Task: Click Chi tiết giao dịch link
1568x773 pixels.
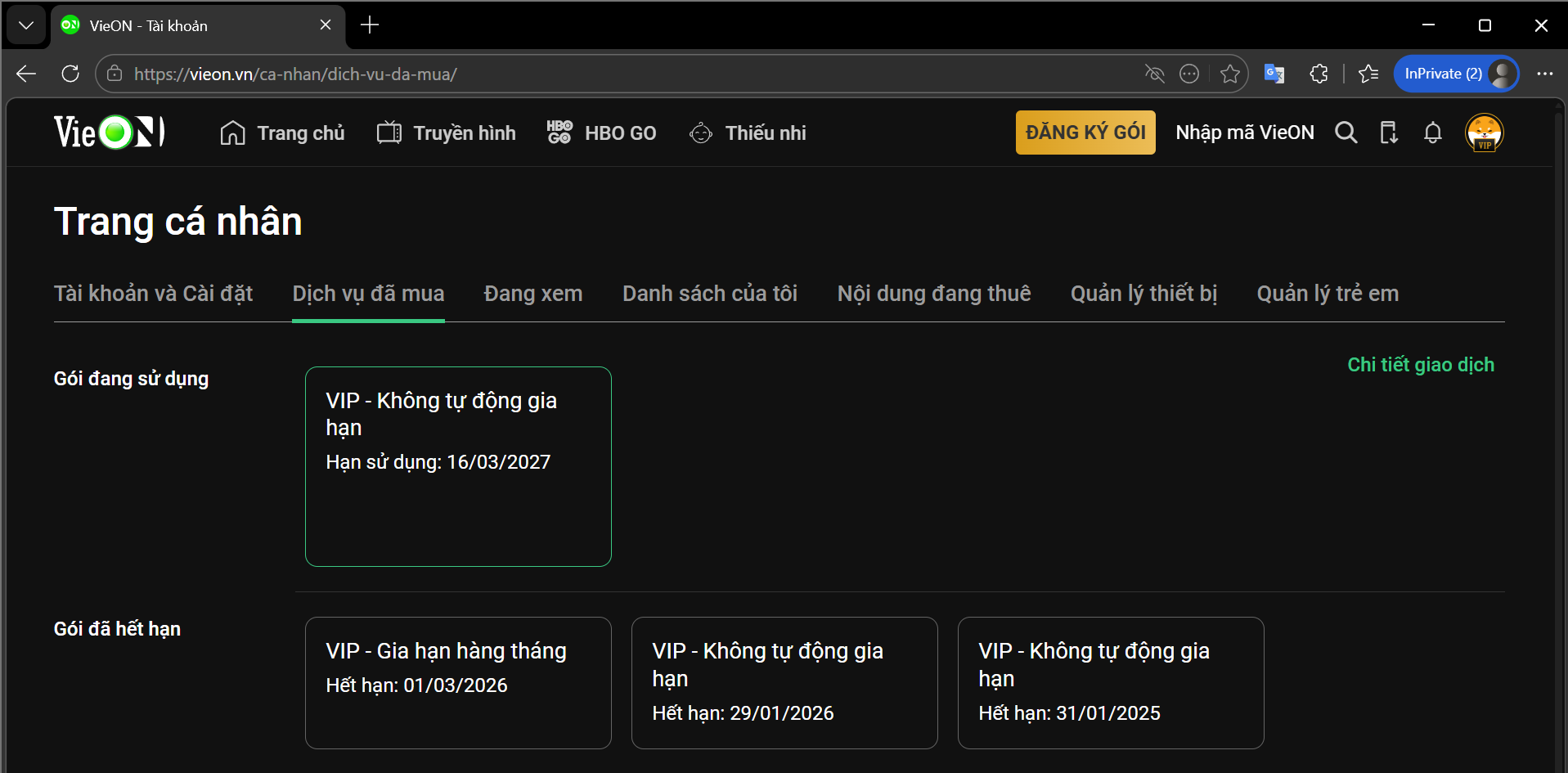Action: (x=1421, y=365)
